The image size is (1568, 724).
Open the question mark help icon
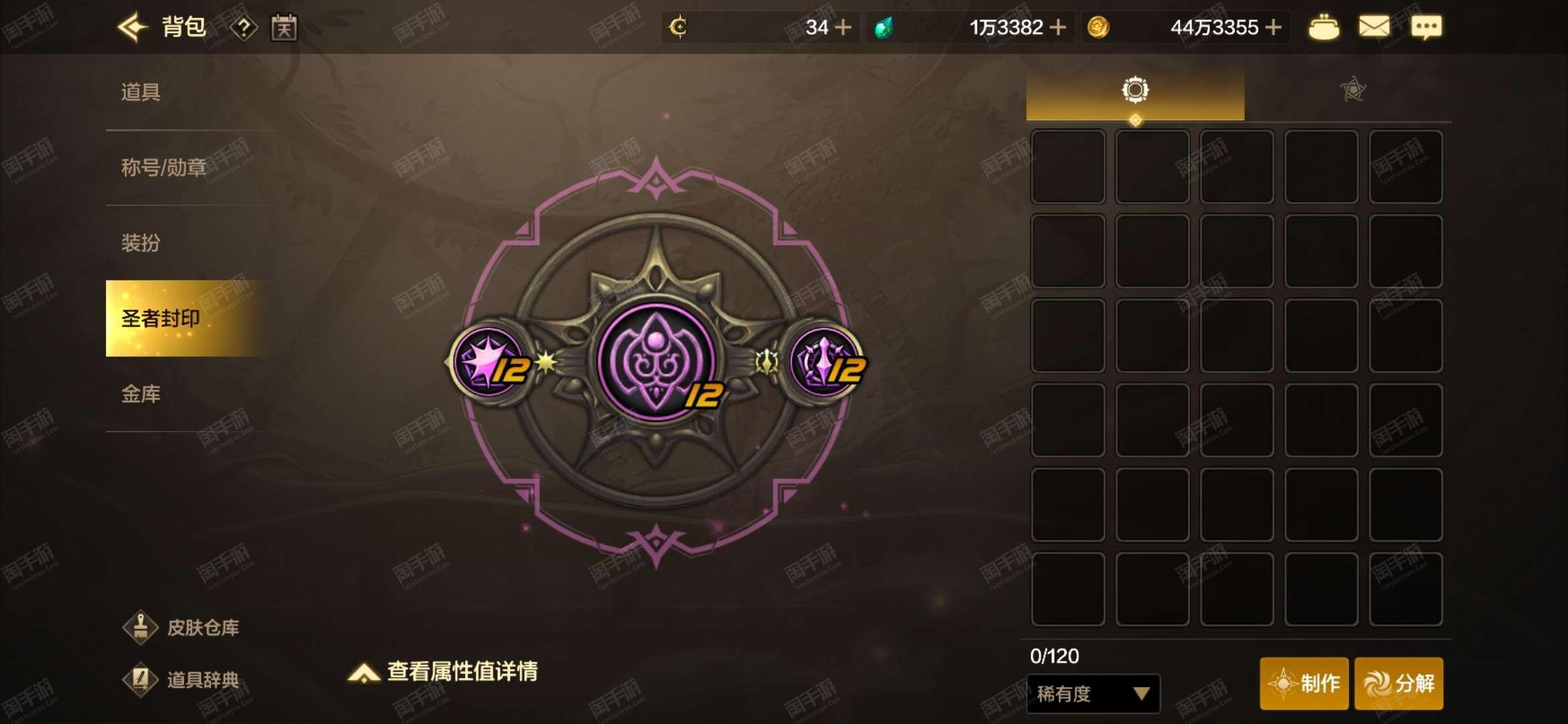(x=244, y=27)
